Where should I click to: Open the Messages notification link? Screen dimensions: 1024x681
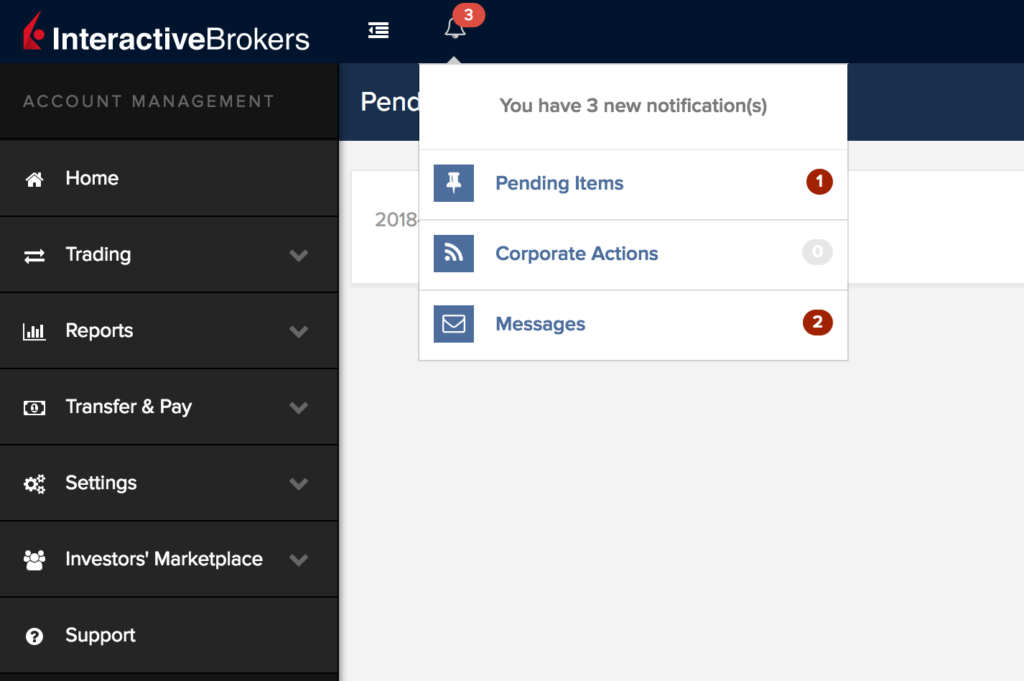click(540, 324)
